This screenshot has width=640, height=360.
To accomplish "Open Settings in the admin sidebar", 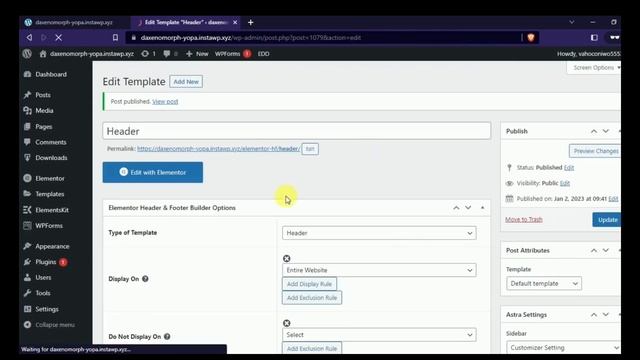I will pyautogui.click(x=47, y=309).
